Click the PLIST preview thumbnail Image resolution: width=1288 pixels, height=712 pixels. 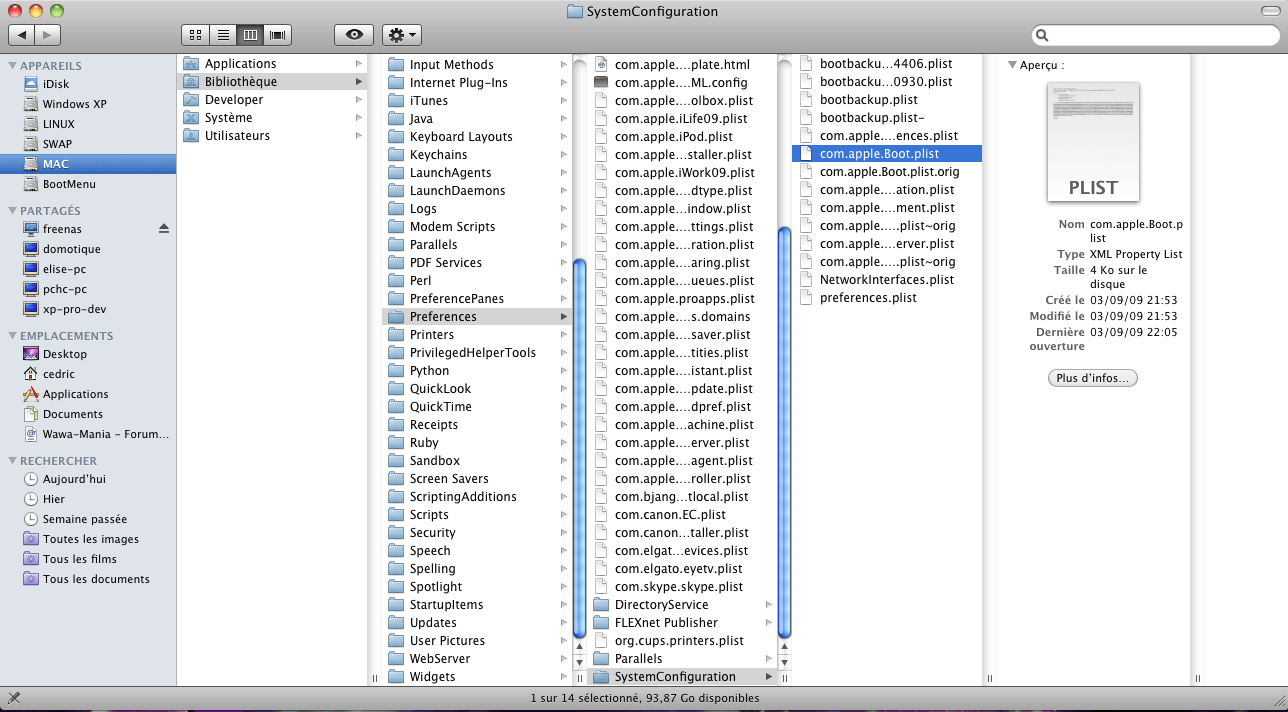[x=1093, y=142]
